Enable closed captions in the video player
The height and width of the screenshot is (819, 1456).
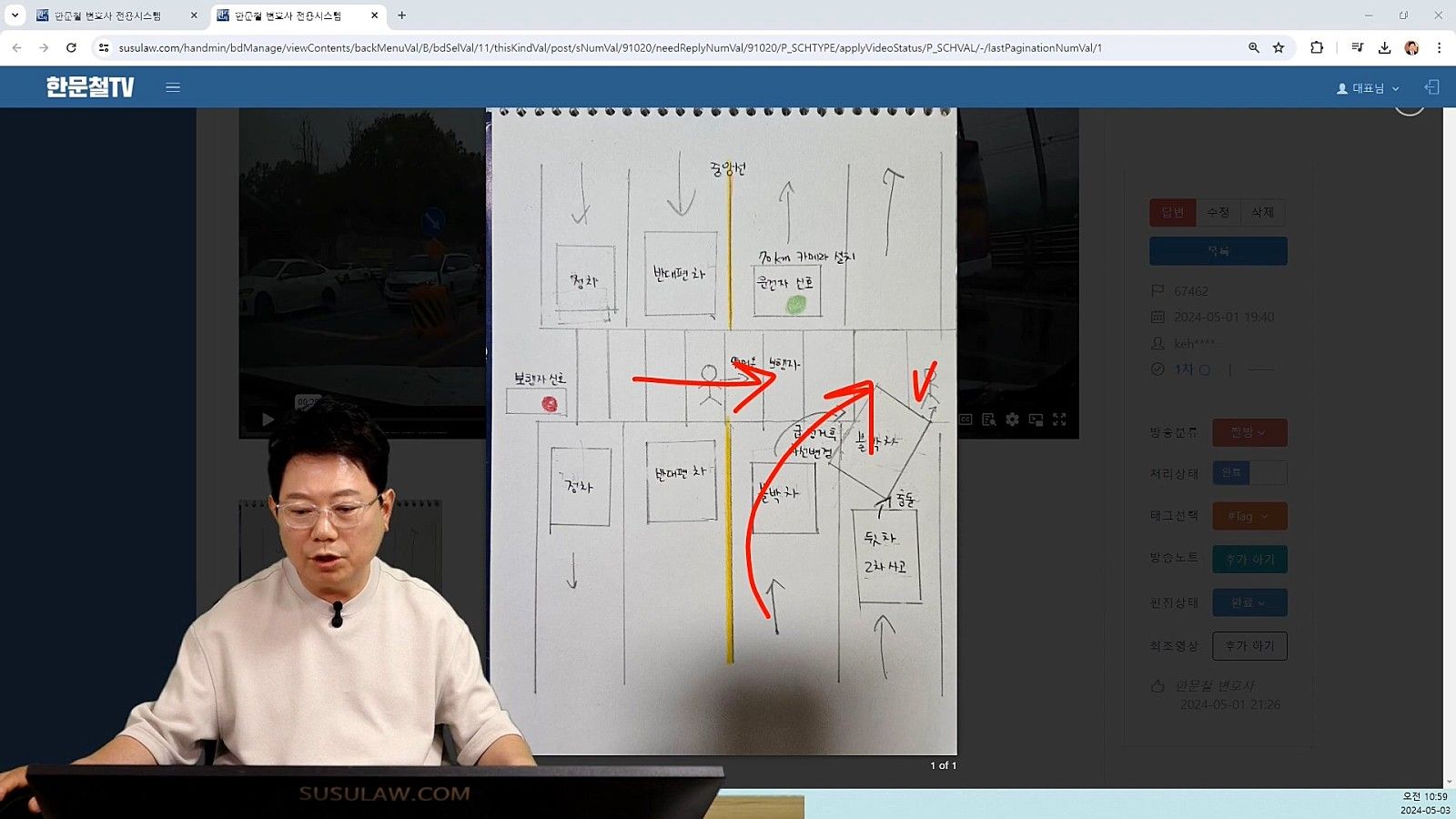pos(966,420)
